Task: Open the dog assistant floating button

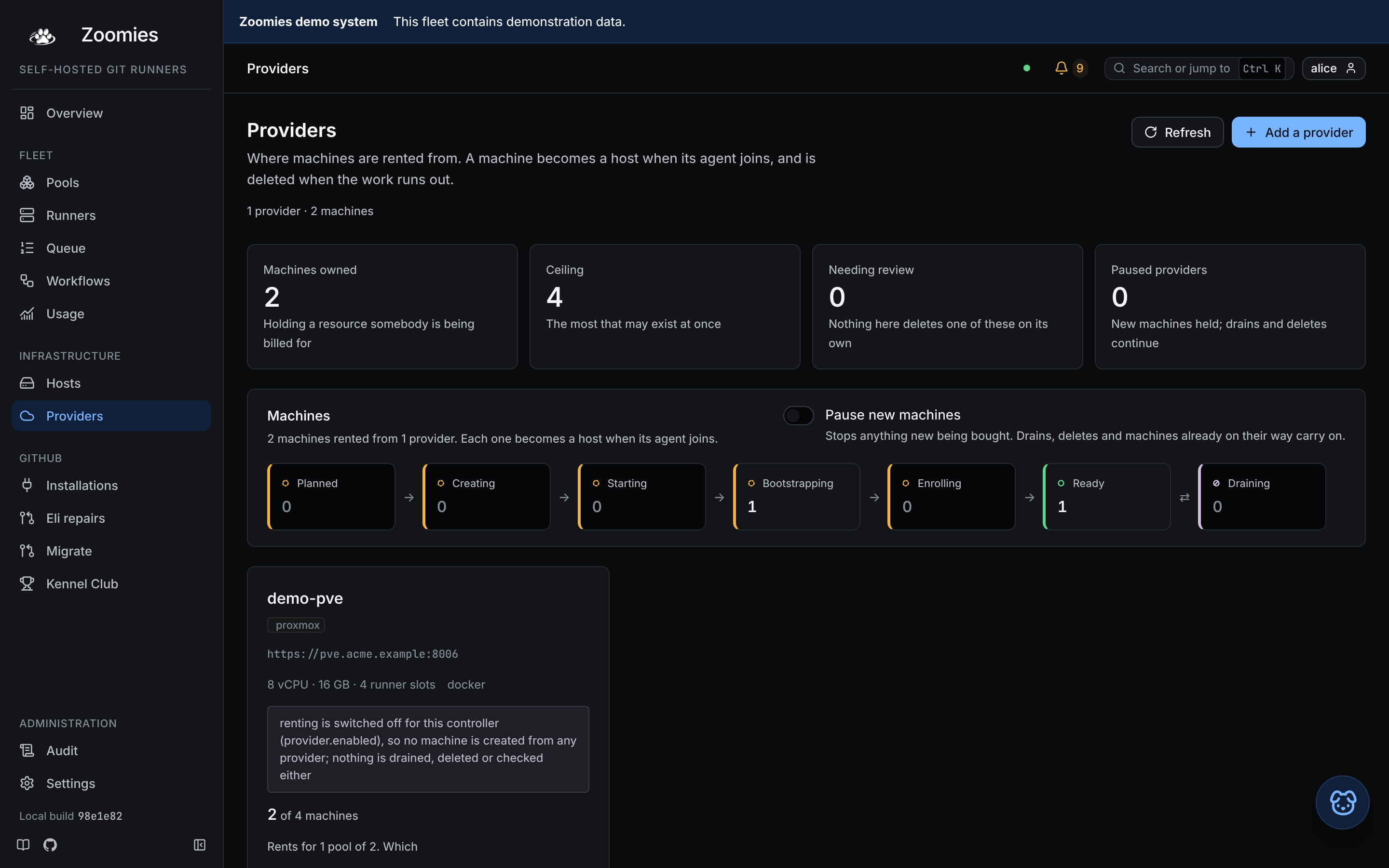Action: [x=1342, y=802]
